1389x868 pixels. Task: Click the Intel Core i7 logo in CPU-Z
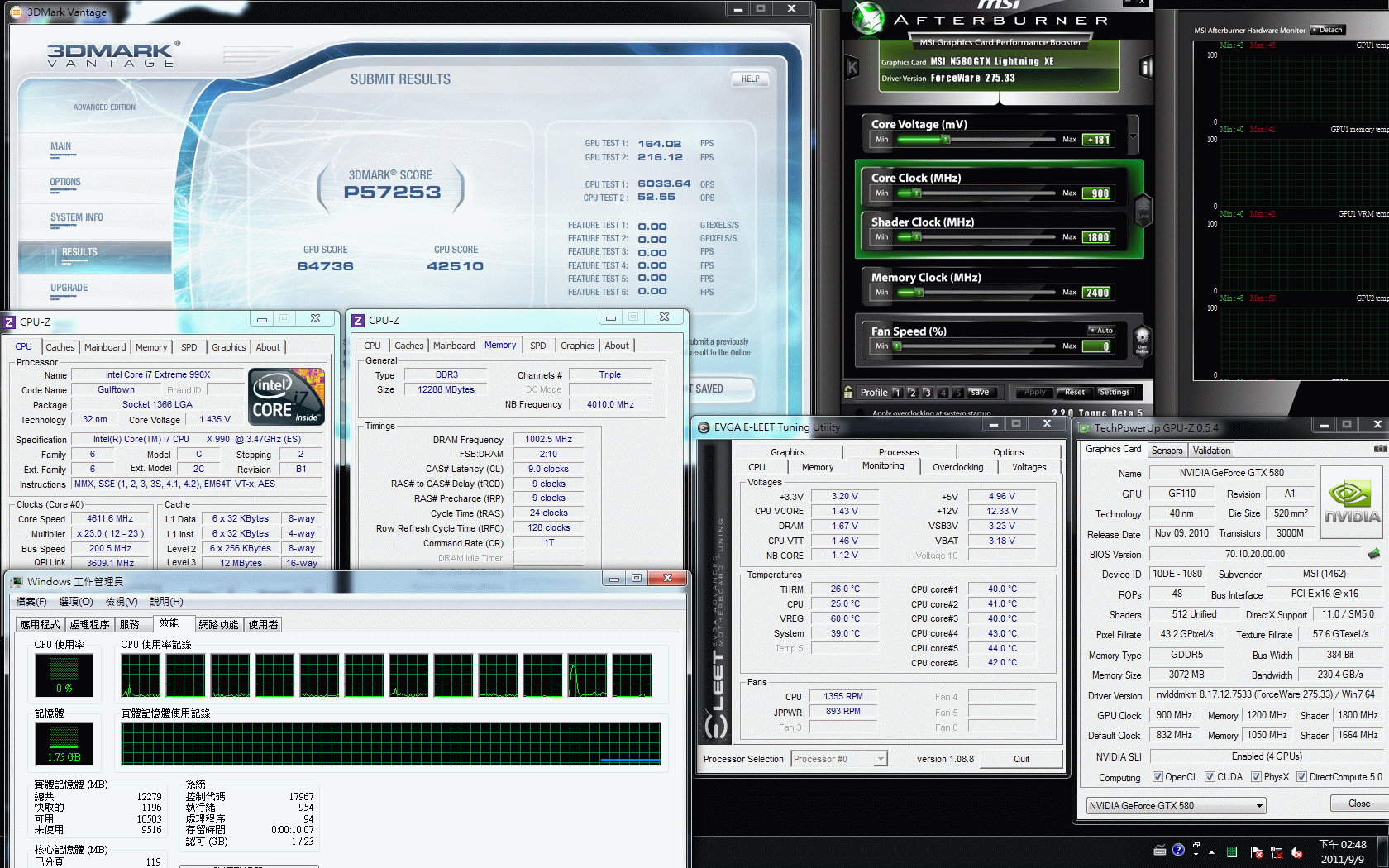coord(286,397)
